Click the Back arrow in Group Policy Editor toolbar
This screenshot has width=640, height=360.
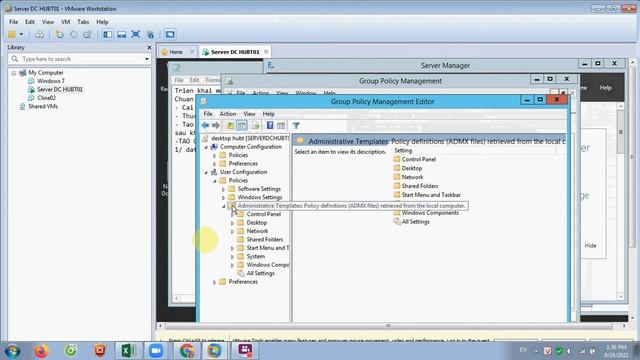(205, 126)
